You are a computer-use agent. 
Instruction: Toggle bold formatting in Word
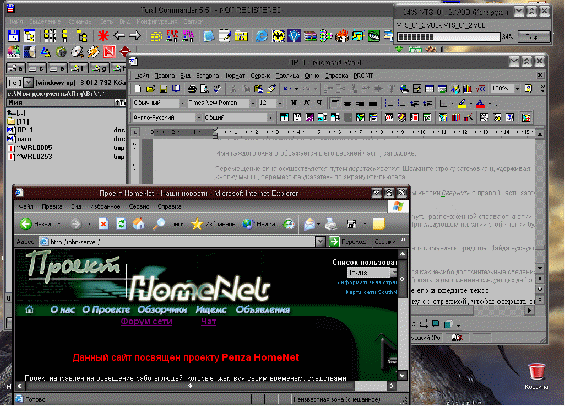coord(294,103)
